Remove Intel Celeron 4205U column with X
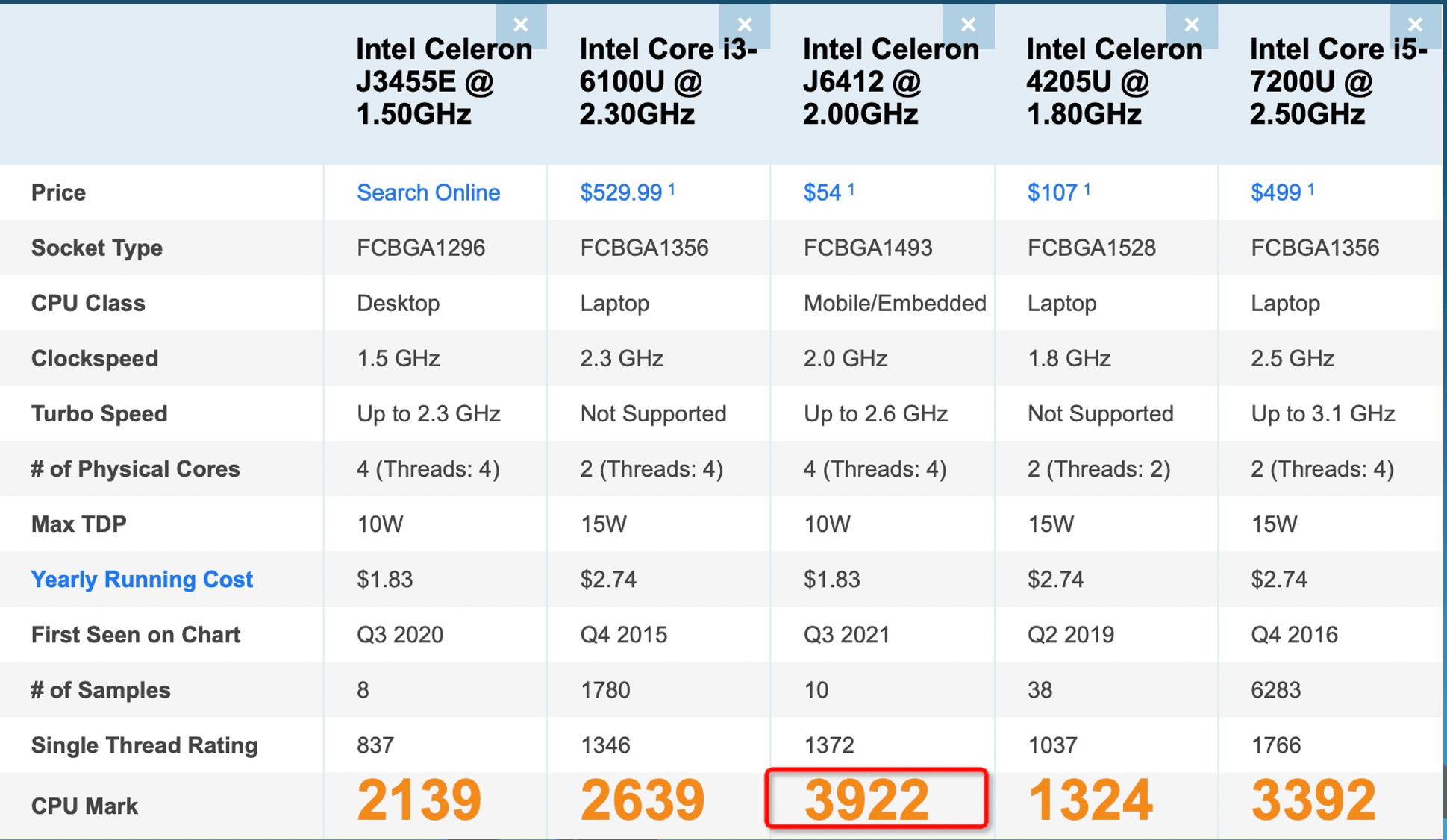The image size is (1447, 840). click(x=1192, y=25)
